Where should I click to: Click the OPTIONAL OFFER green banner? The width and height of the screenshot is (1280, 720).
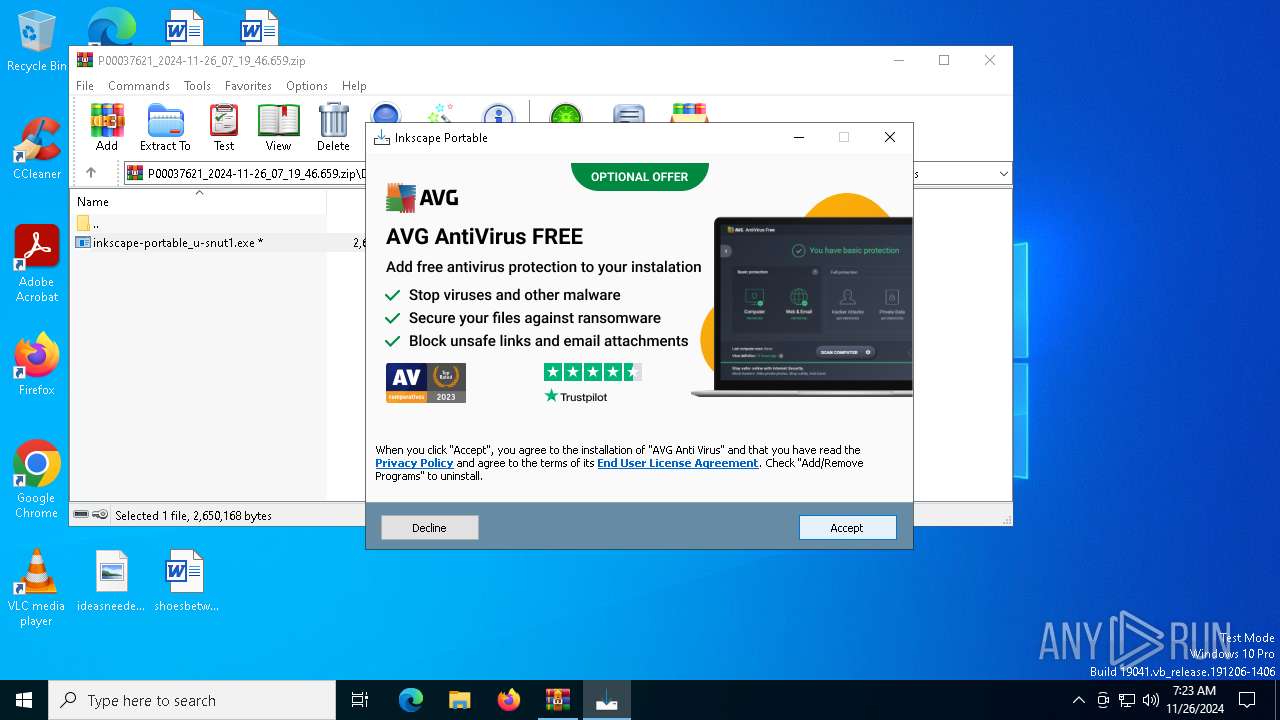[640, 176]
